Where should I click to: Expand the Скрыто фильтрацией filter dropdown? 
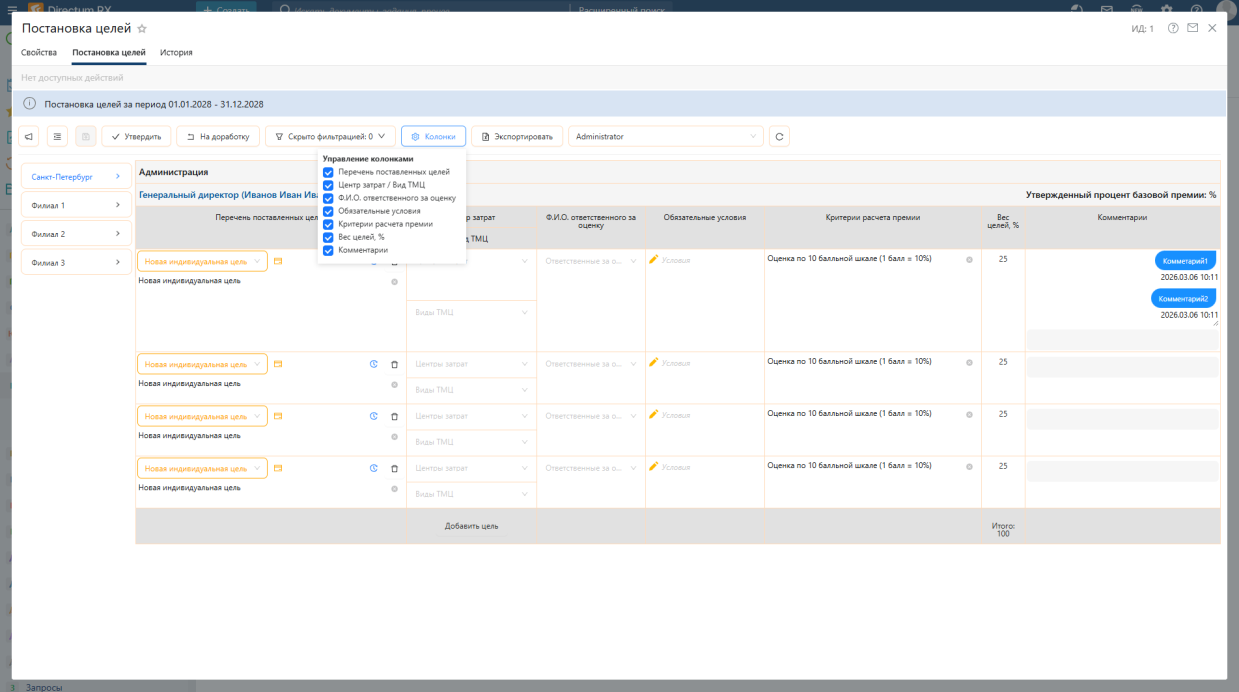coord(329,136)
